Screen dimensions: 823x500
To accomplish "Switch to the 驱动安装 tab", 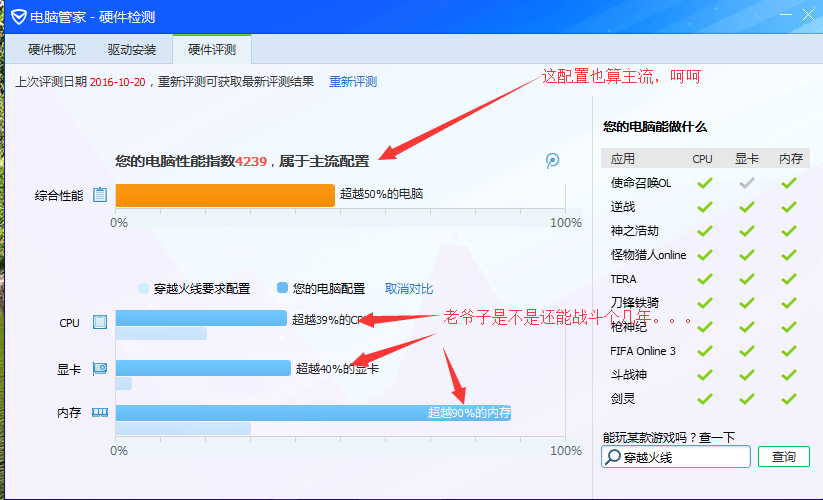I will pyautogui.click(x=132, y=49).
